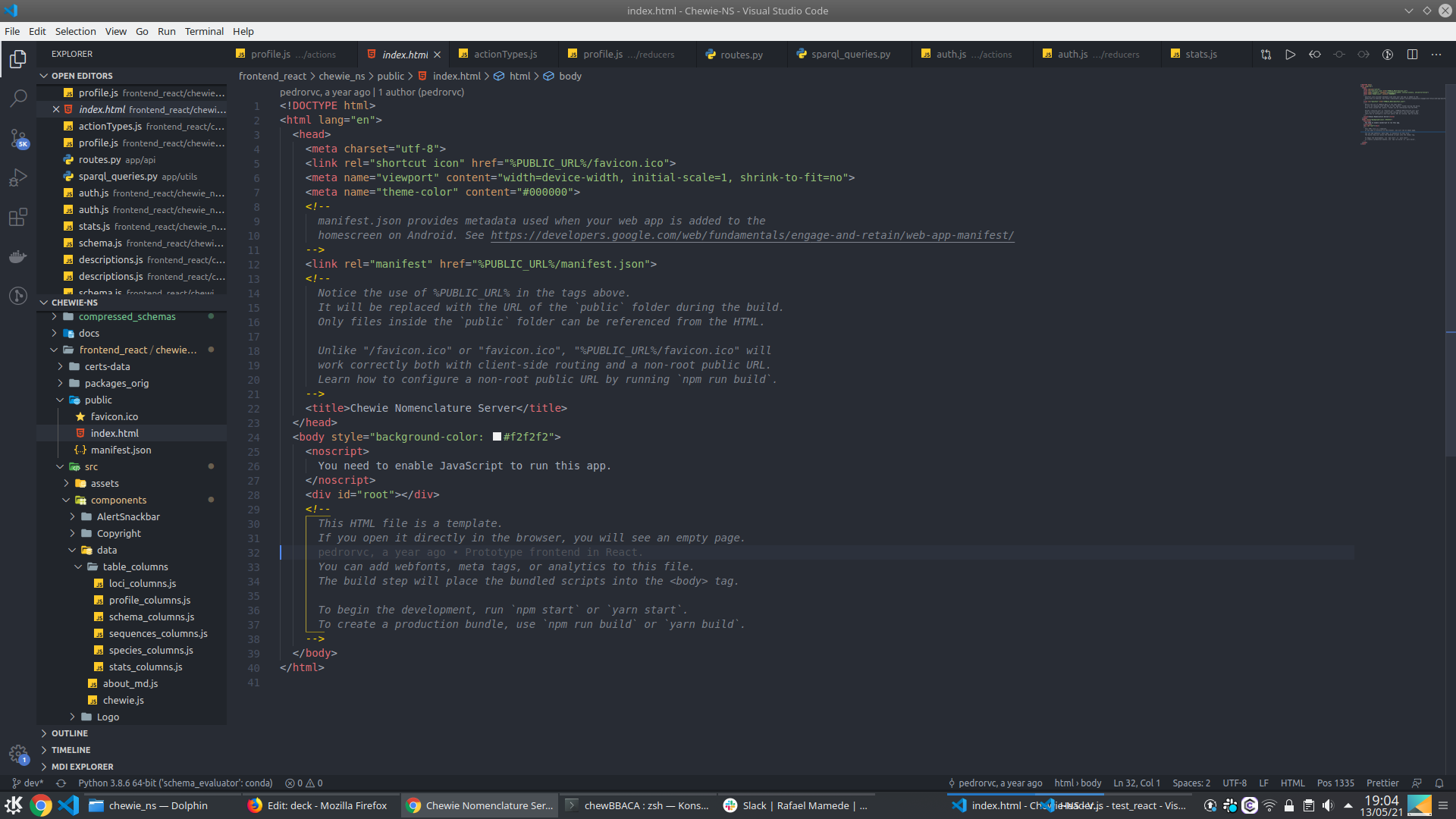Toggle Prettier formatter in status bar

(x=1382, y=783)
